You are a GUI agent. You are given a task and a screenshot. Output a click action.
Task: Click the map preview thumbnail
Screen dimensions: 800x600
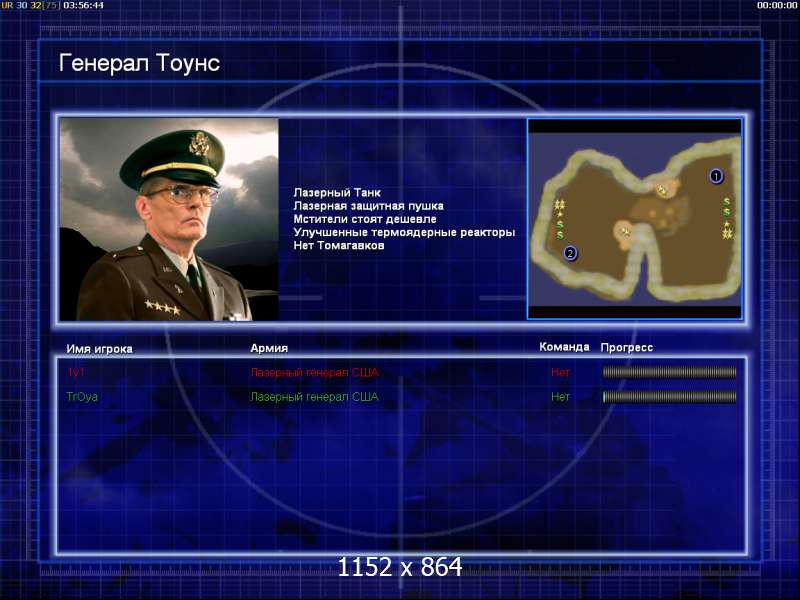tap(635, 219)
